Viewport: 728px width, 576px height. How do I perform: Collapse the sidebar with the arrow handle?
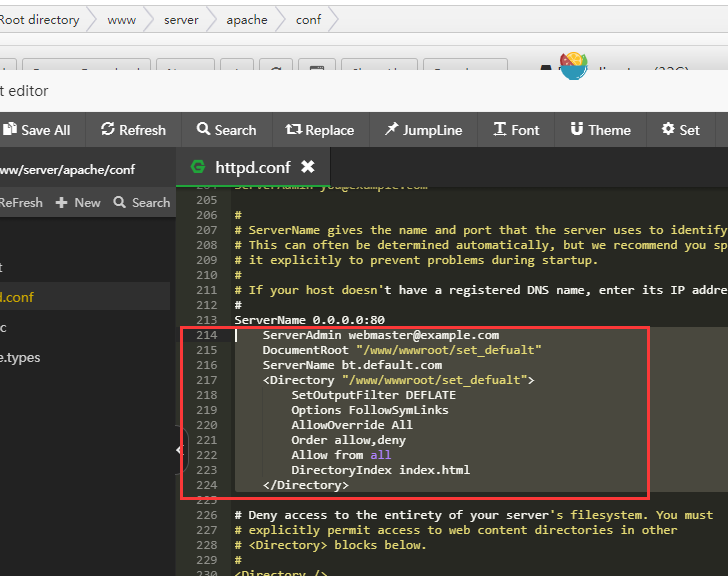coord(180,450)
